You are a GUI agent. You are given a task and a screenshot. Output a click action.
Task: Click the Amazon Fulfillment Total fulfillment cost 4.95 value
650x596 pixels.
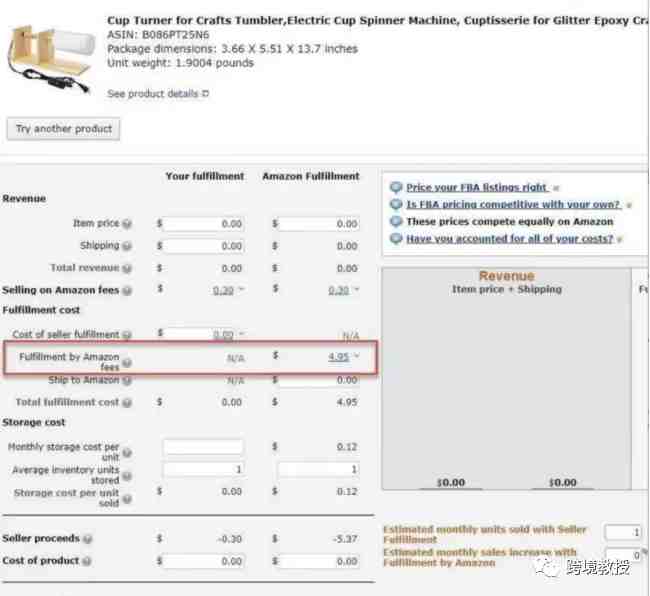[x=347, y=402]
